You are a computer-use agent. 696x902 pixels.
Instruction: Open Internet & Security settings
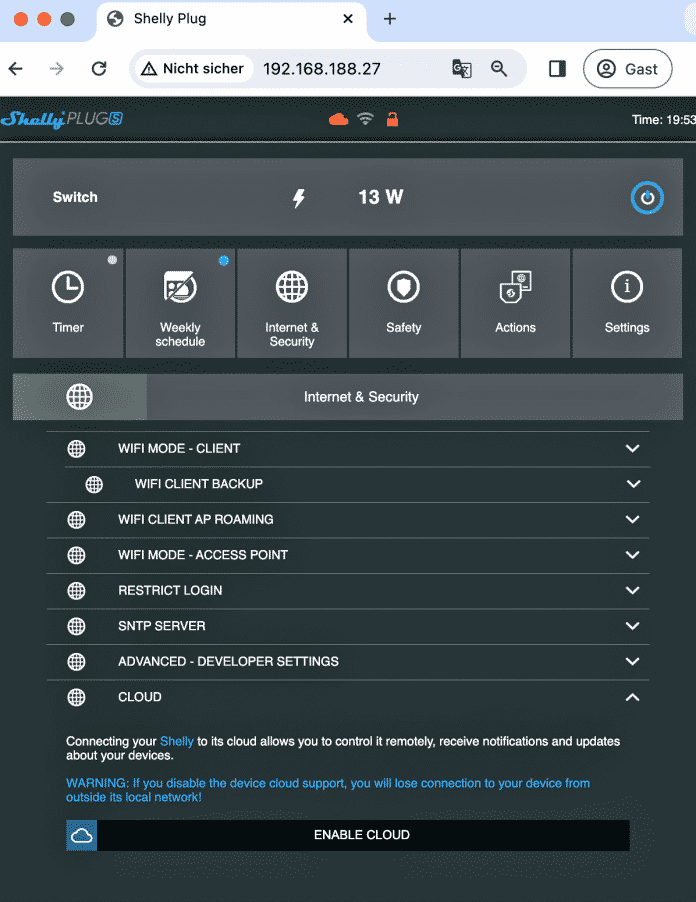pos(292,303)
